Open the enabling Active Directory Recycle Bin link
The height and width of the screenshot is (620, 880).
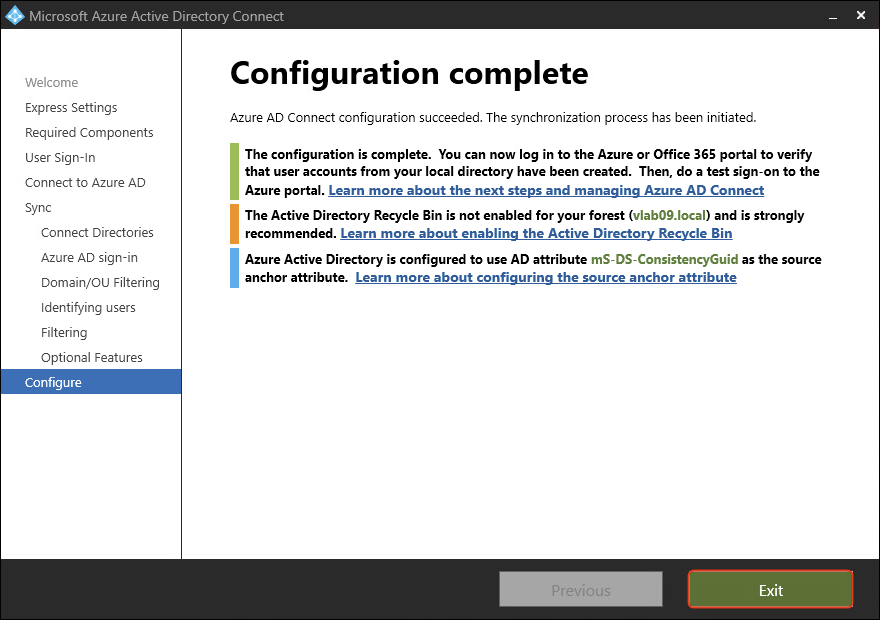[536, 233]
